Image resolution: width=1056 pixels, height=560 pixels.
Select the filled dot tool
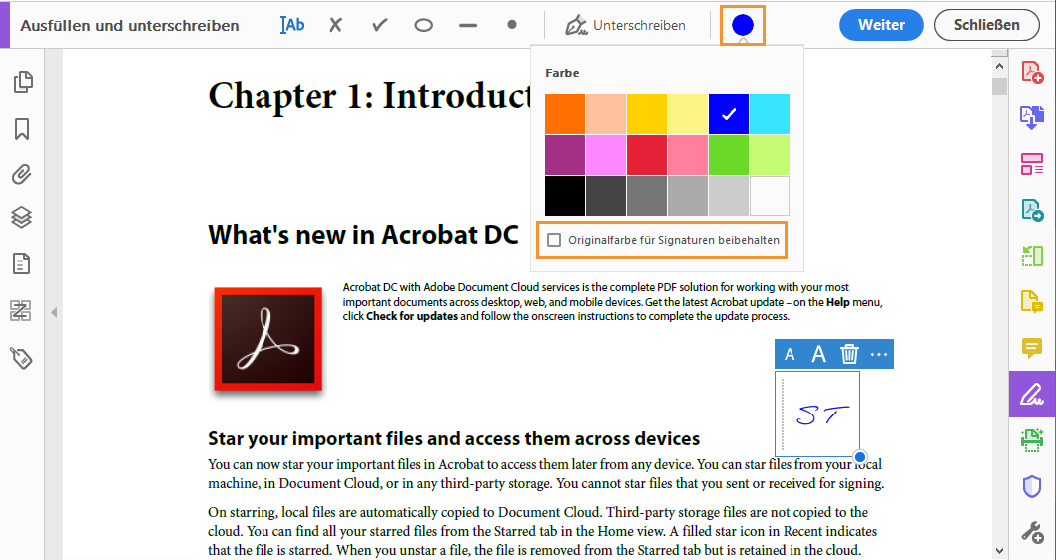[x=512, y=25]
